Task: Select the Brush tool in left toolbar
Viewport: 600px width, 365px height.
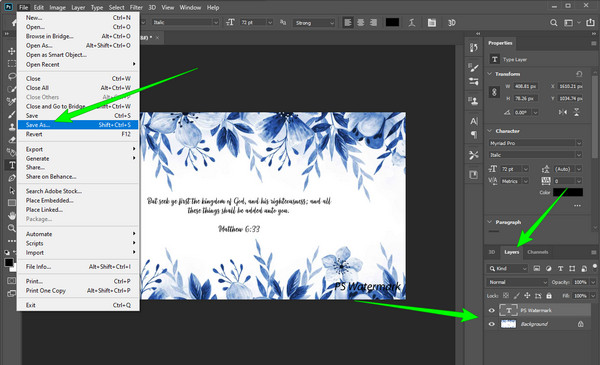Action: point(11,114)
